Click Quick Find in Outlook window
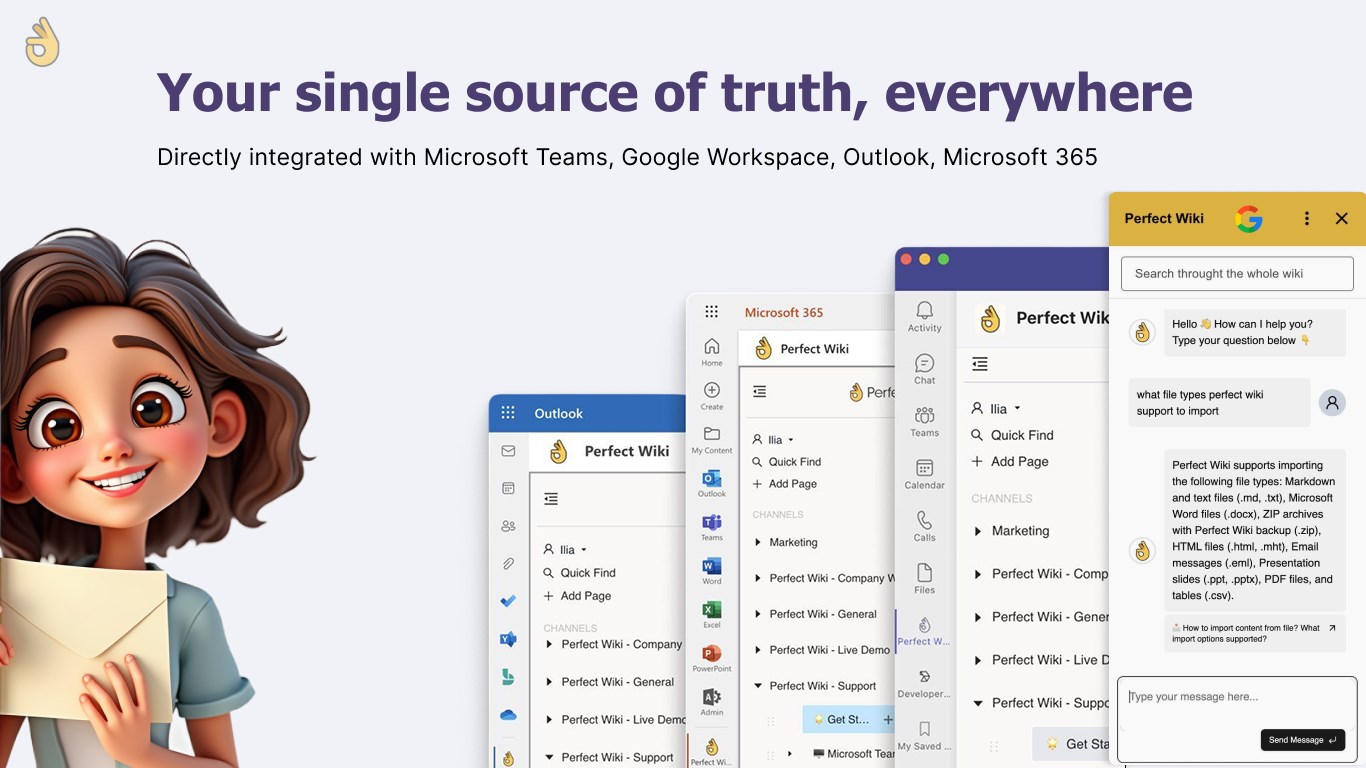The height and width of the screenshot is (768, 1366). pyautogui.click(x=579, y=573)
